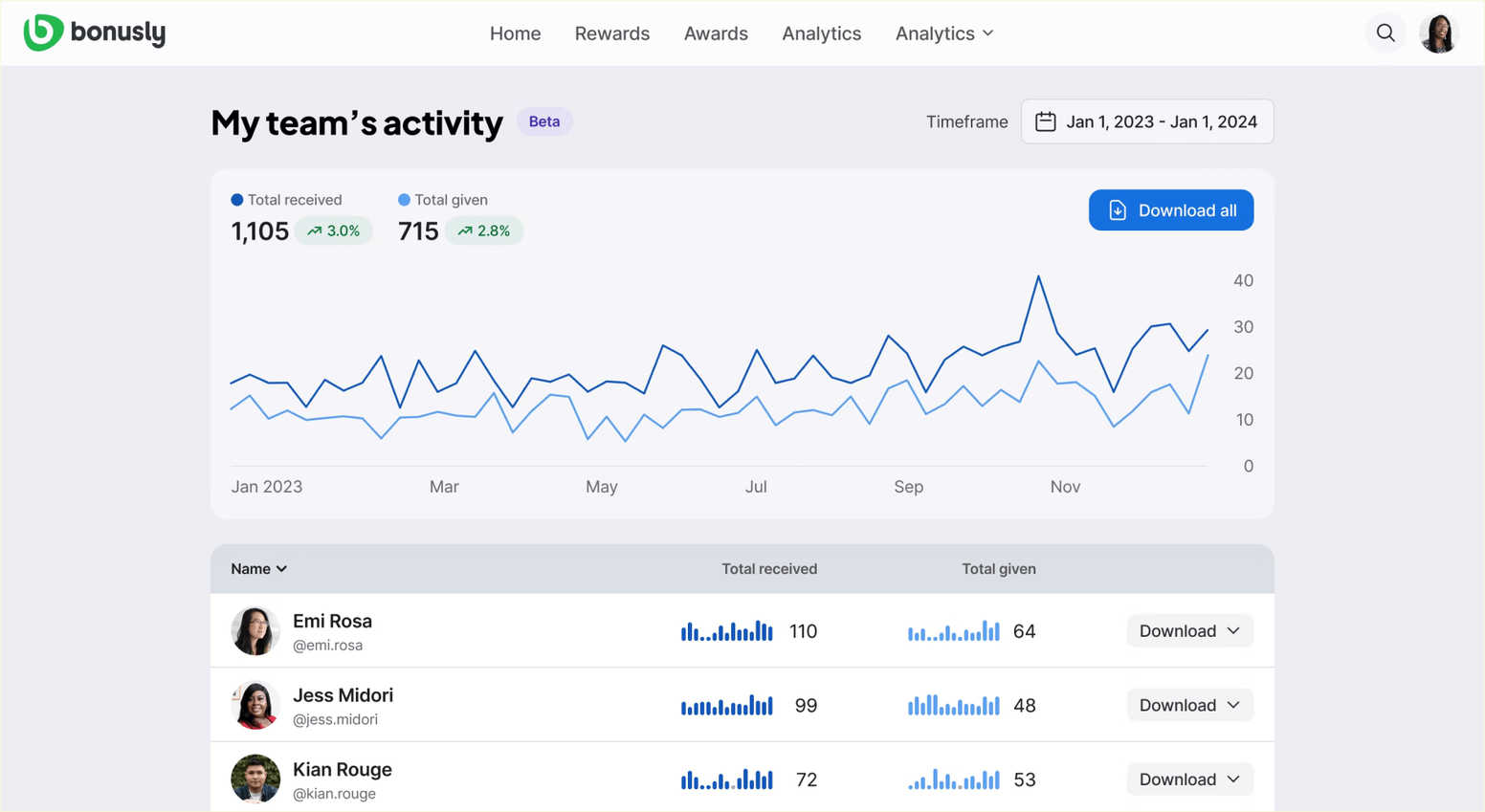Click the calendar icon in Timeframe
This screenshot has width=1485, height=812.
pyautogui.click(x=1046, y=121)
